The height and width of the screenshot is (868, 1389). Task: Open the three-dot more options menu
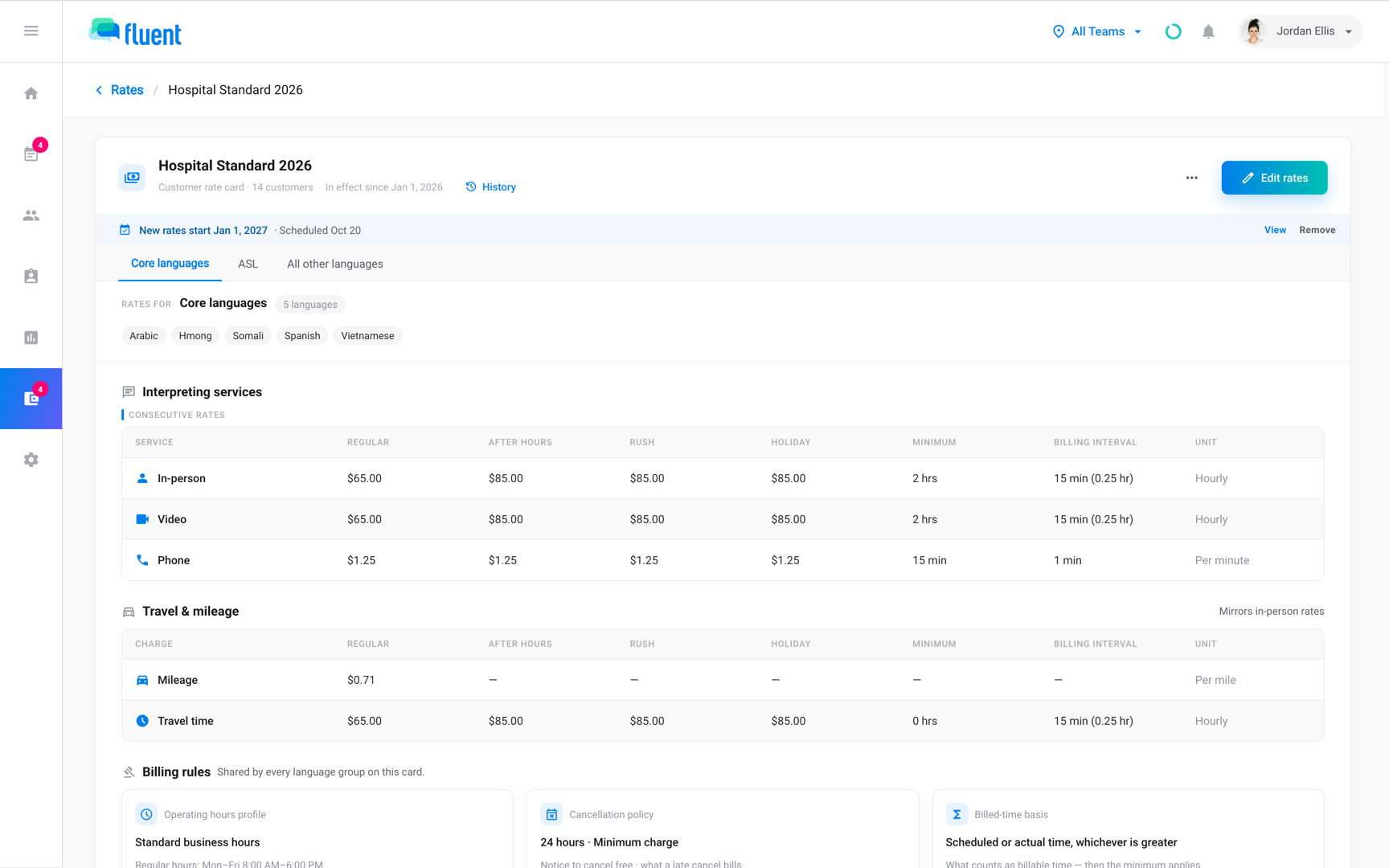[1192, 178]
